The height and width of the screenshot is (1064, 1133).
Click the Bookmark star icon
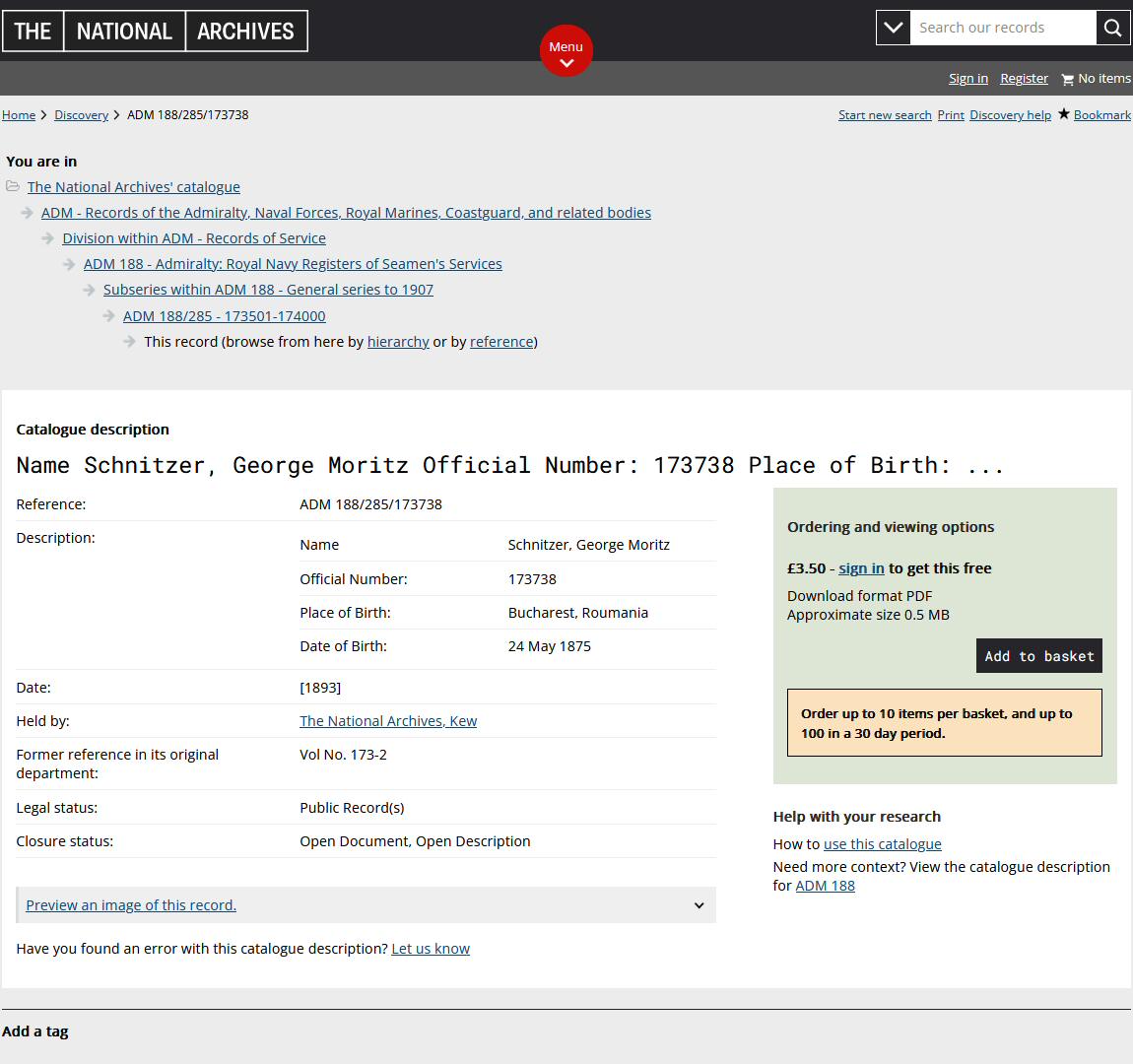[x=1064, y=114]
